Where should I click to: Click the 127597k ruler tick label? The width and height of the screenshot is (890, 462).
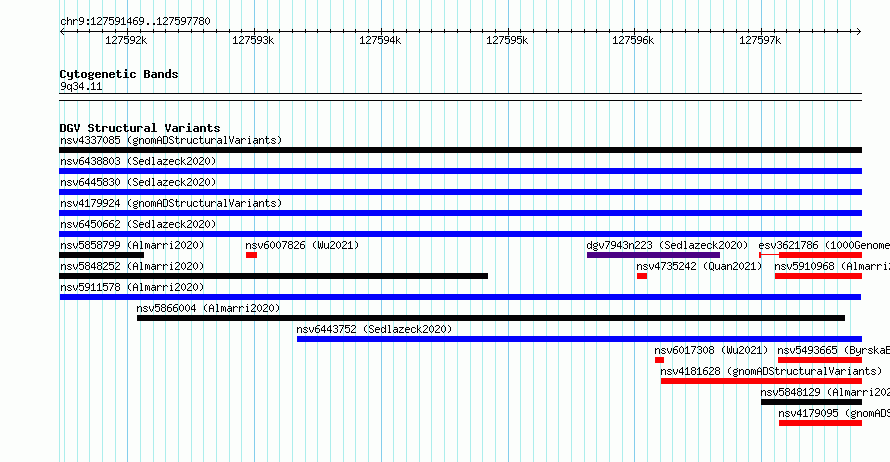(x=760, y=40)
